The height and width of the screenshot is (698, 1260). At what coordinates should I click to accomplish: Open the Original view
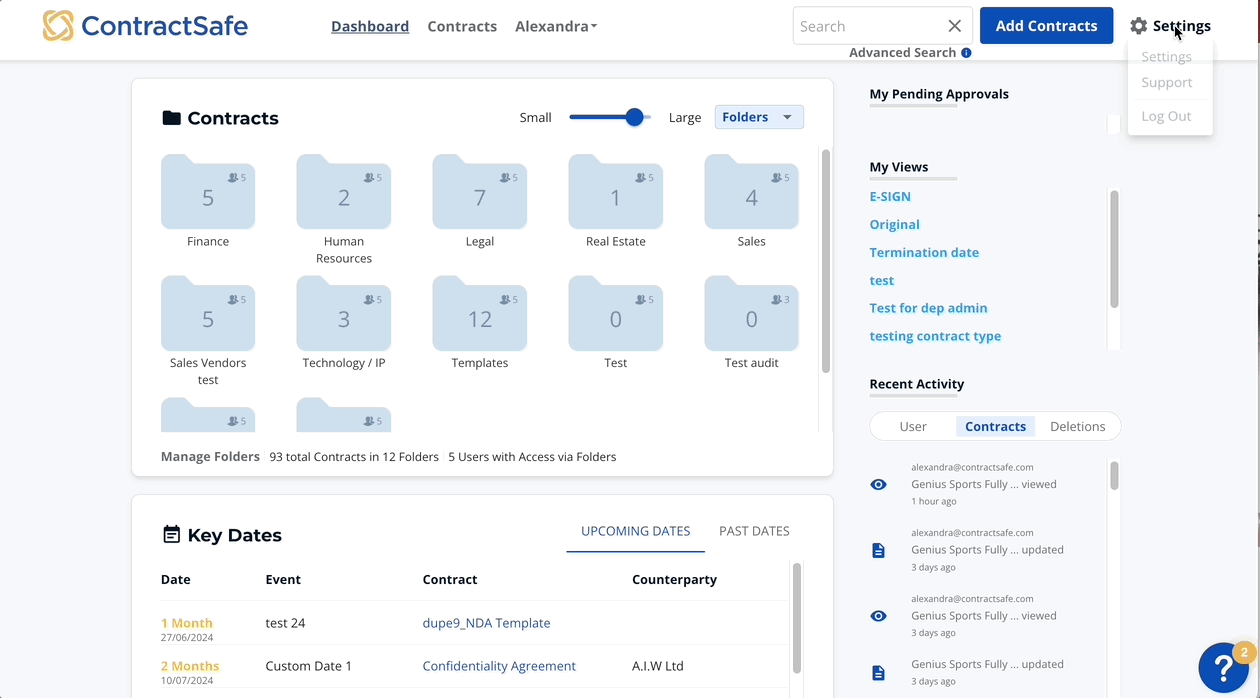click(x=895, y=225)
